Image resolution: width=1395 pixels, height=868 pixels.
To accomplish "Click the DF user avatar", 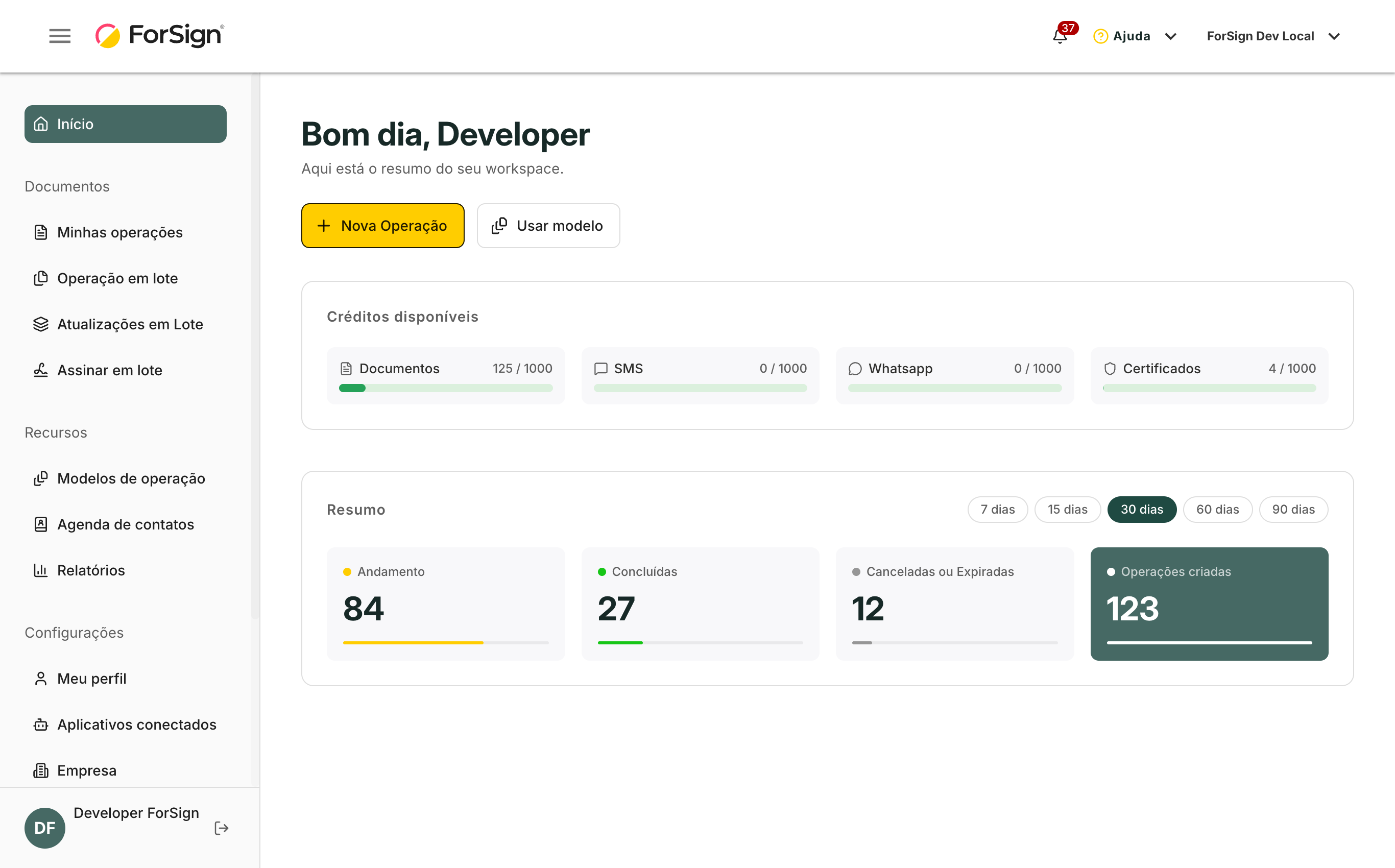I will pyautogui.click(x=45, y=828).
